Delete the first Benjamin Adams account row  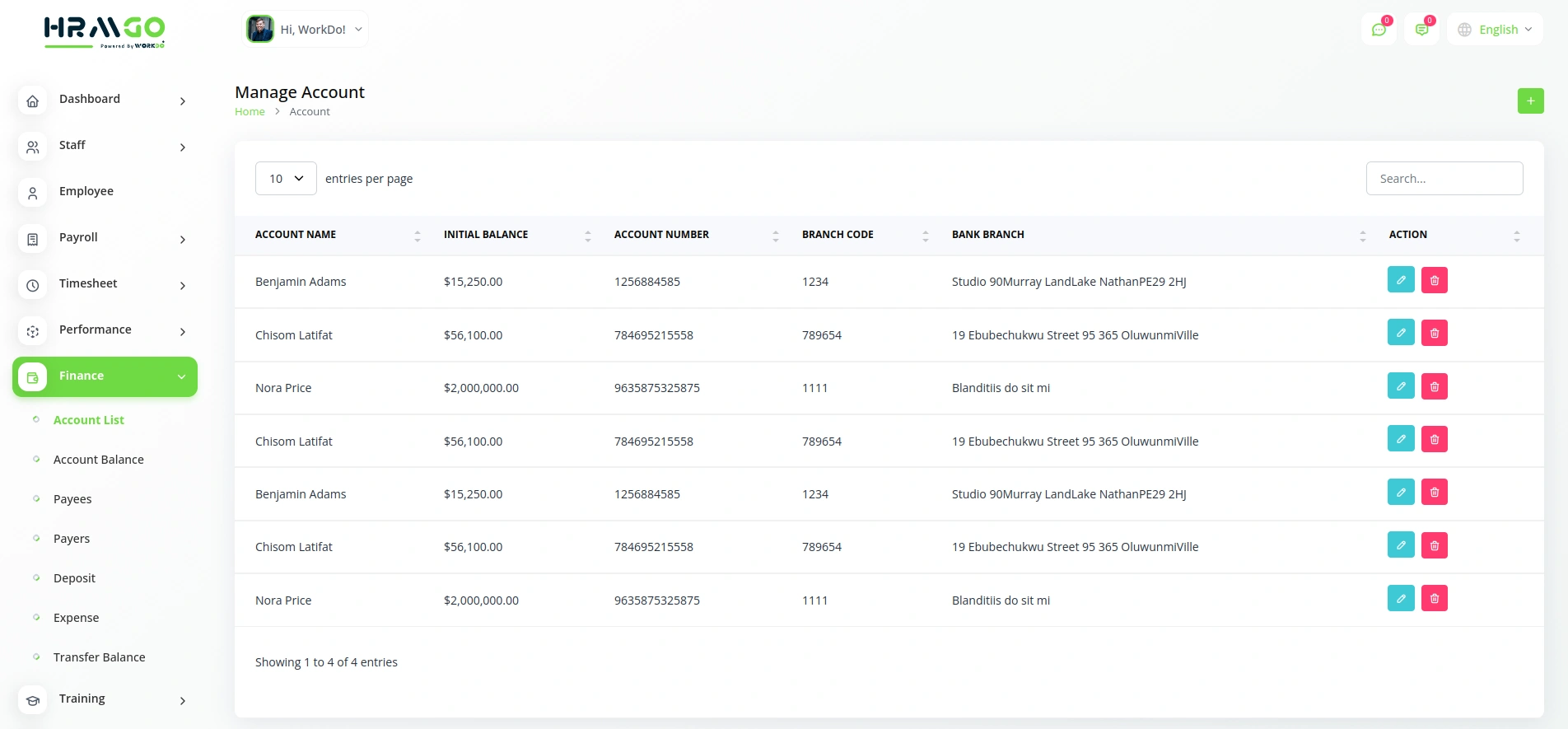click(1434, 280)
